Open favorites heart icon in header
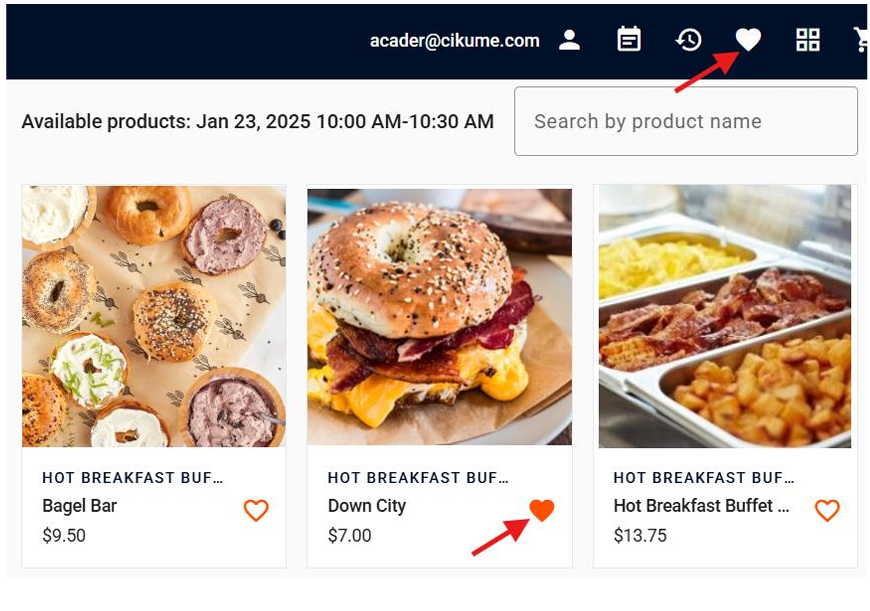Viewport: 870px width, 611px height. coord(748,40)
